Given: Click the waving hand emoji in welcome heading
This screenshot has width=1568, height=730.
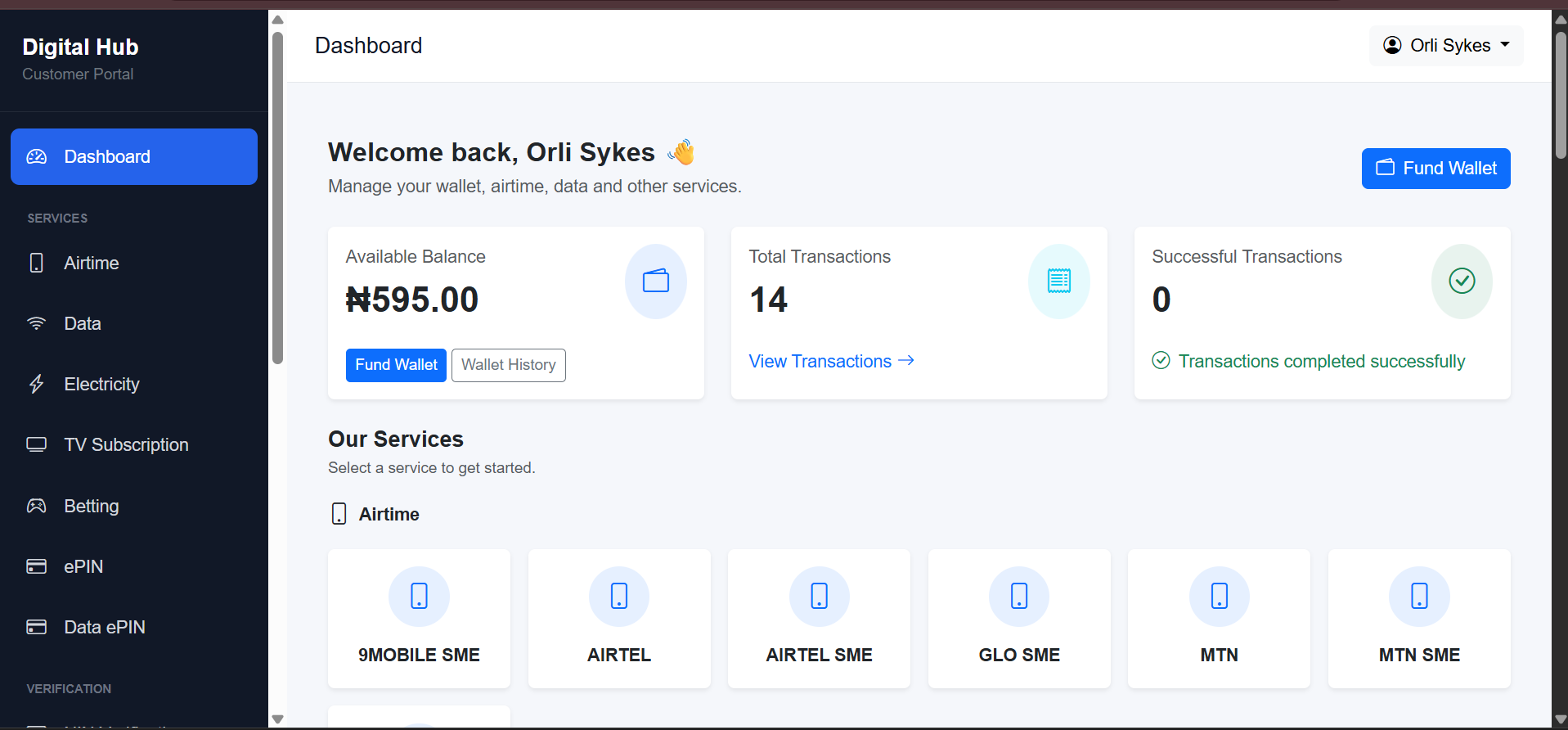Looking at the screenshot, I should point(681,152).
